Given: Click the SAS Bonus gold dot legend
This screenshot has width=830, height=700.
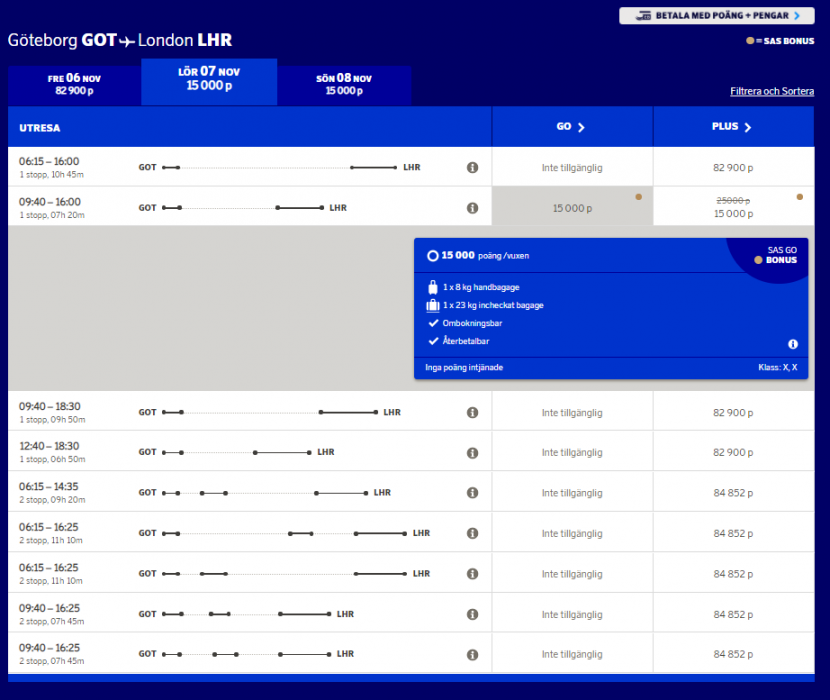Looking at the screenshot, I should [x=750, y=41].
